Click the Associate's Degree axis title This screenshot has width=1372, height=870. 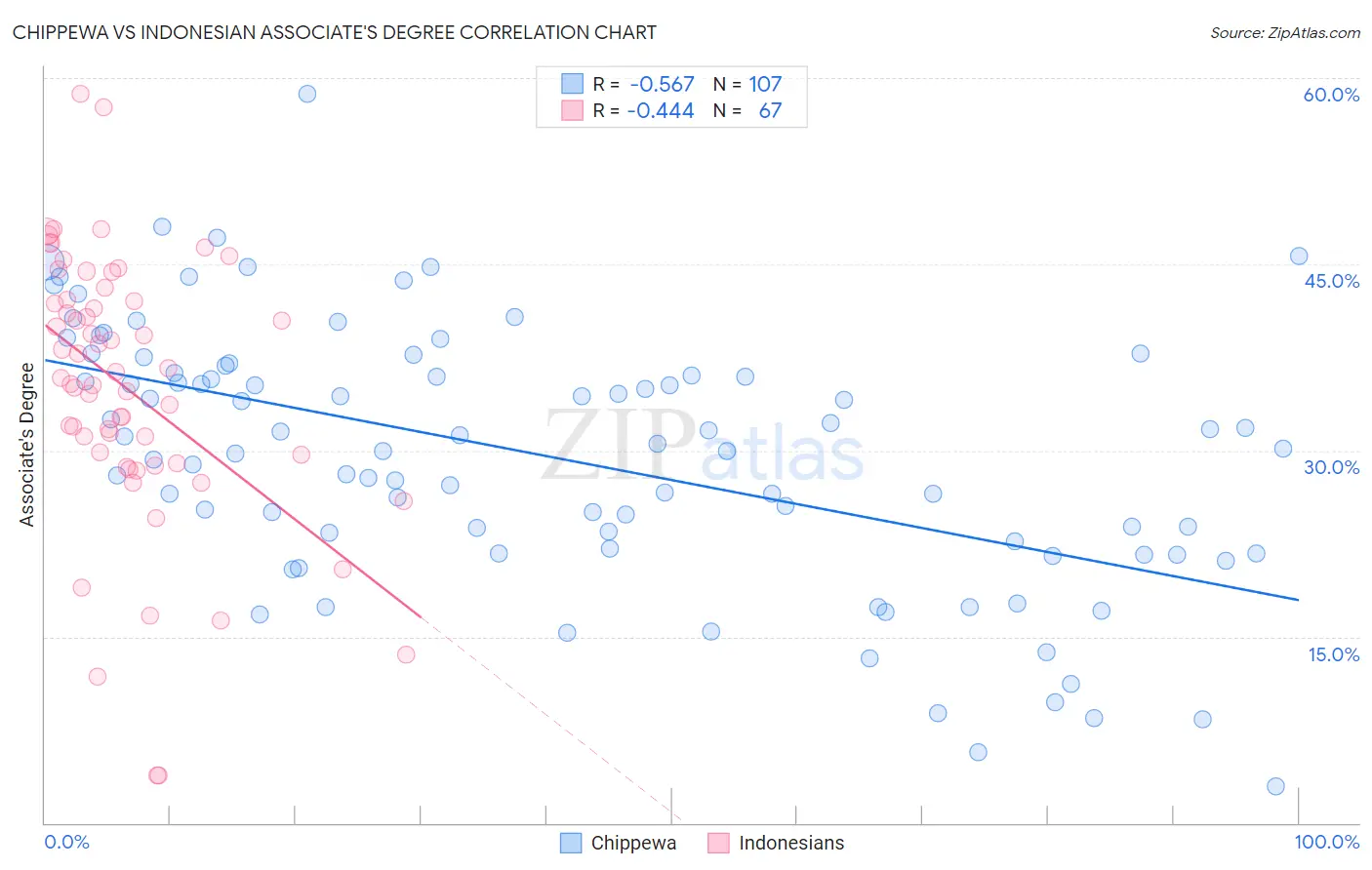[27, 445]
